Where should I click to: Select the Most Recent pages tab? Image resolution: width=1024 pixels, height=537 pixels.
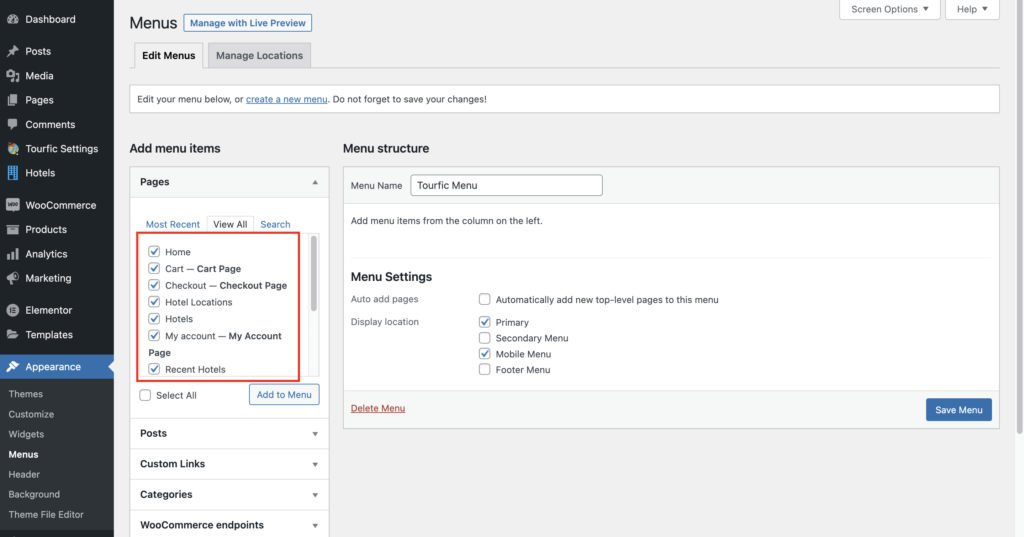[172, 224]
